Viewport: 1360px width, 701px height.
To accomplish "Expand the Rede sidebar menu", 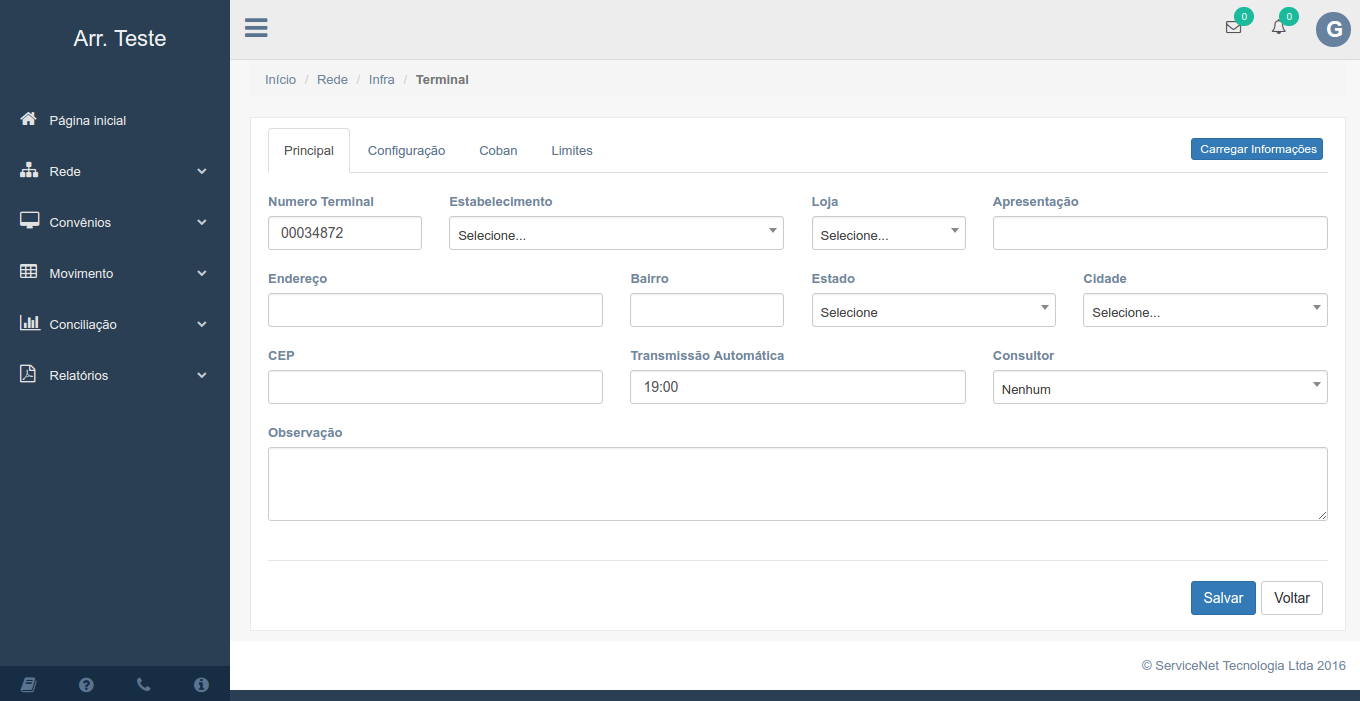I will 114,171.
